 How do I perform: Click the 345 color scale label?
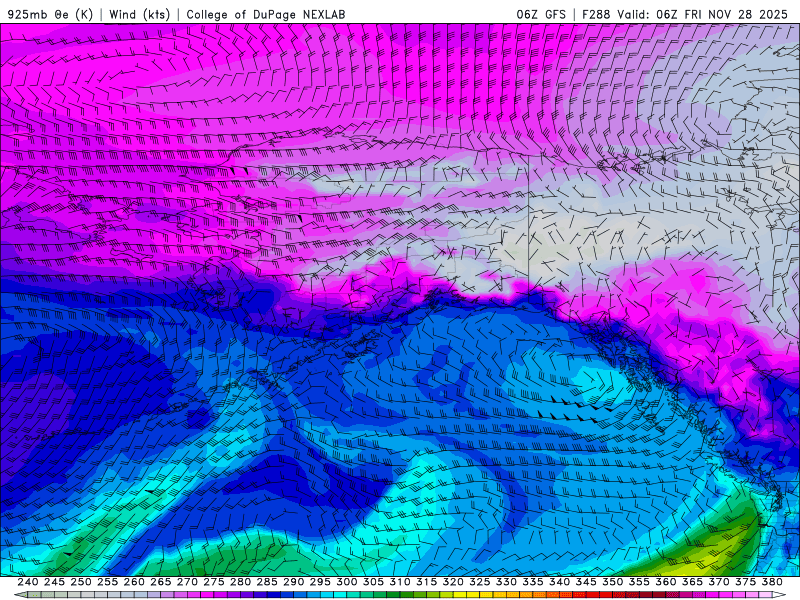coord(586,582)
